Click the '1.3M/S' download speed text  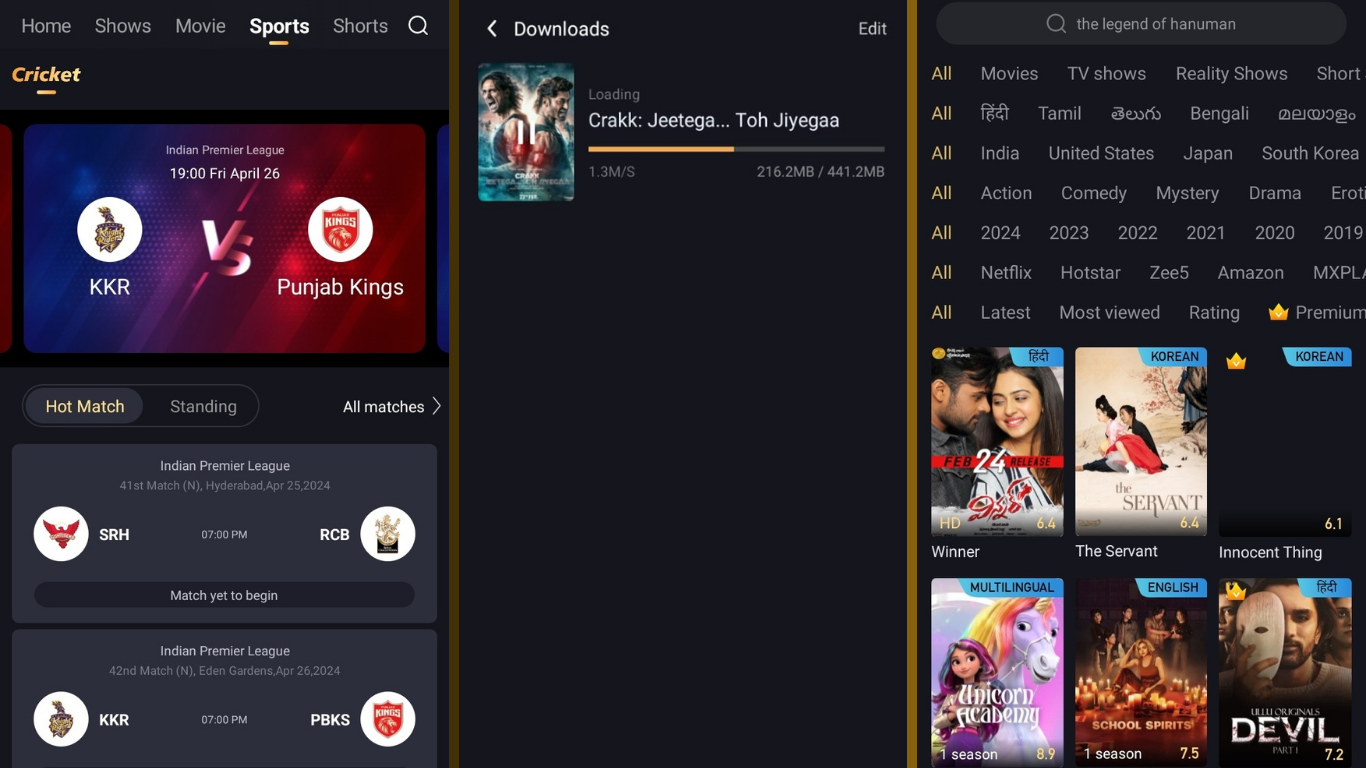tap(611, 172)
